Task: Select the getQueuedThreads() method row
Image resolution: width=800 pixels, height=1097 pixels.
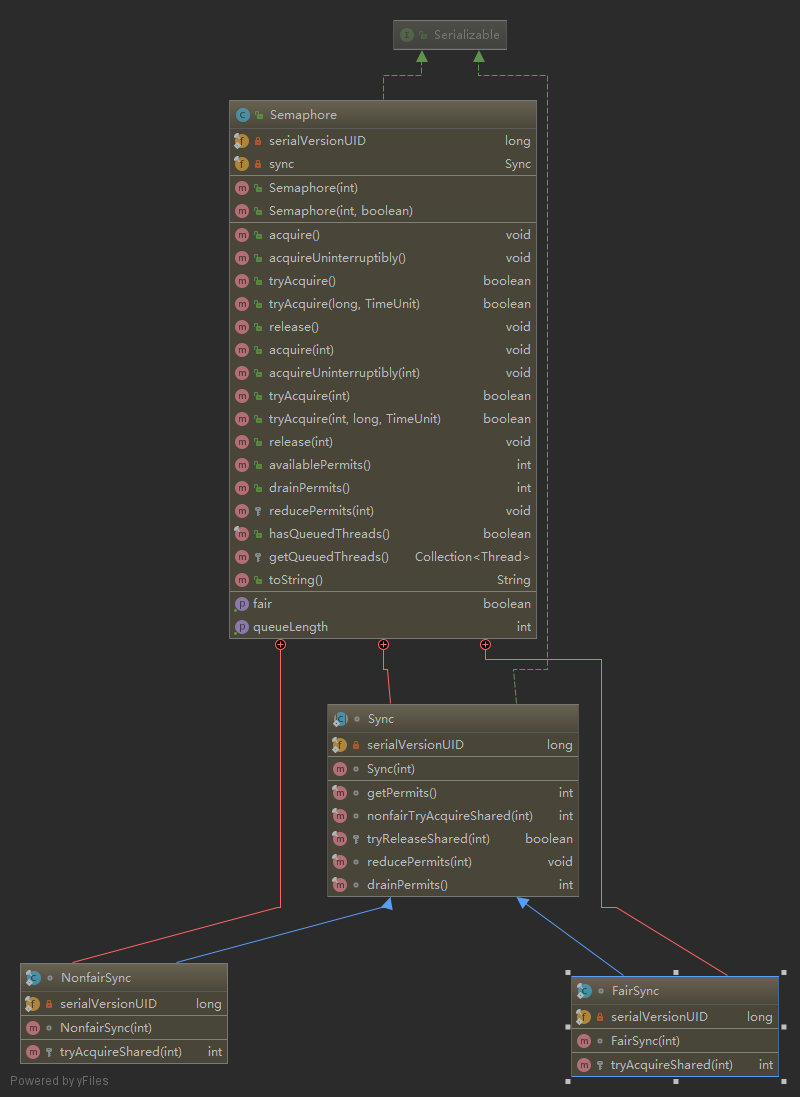Action: point(383,557)
